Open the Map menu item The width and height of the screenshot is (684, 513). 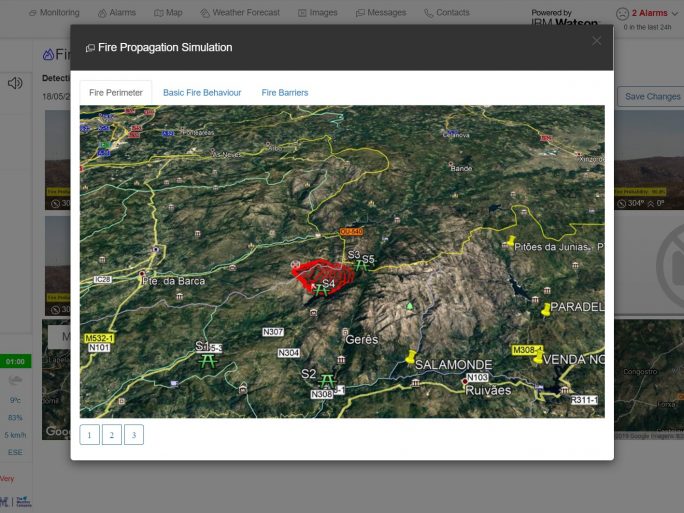(x=168, y=13)
